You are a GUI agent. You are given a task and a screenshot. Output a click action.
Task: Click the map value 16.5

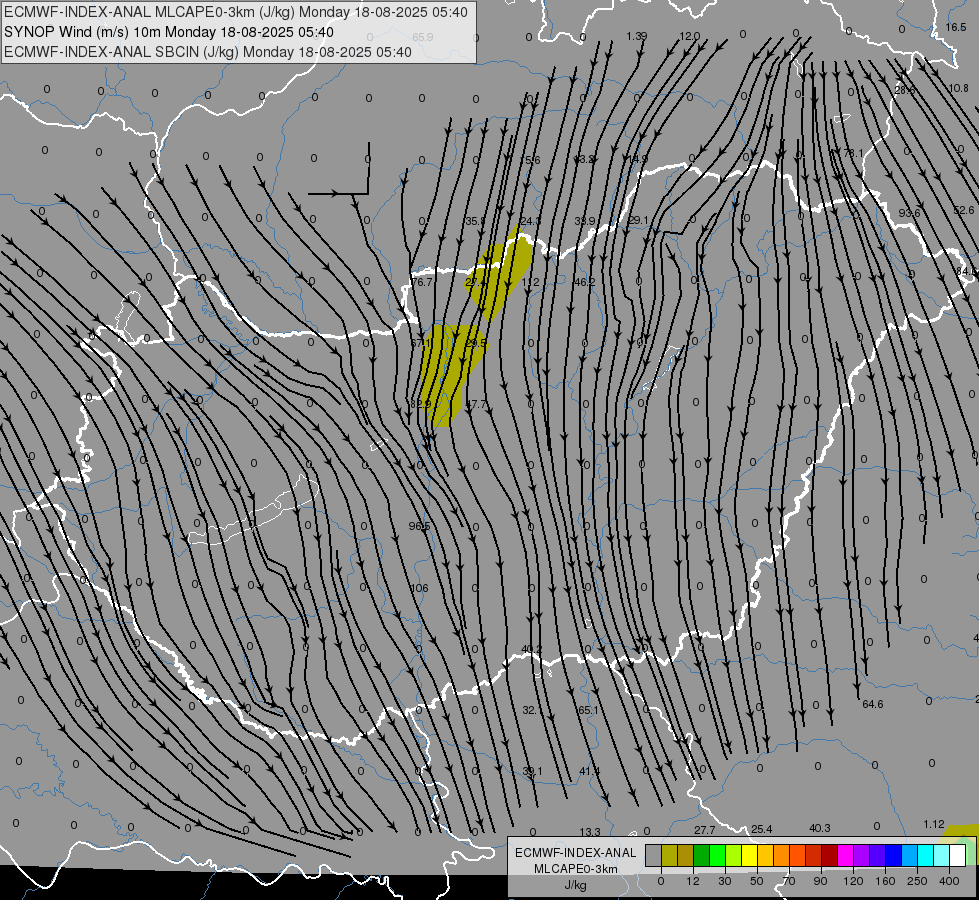click(956, 27)
